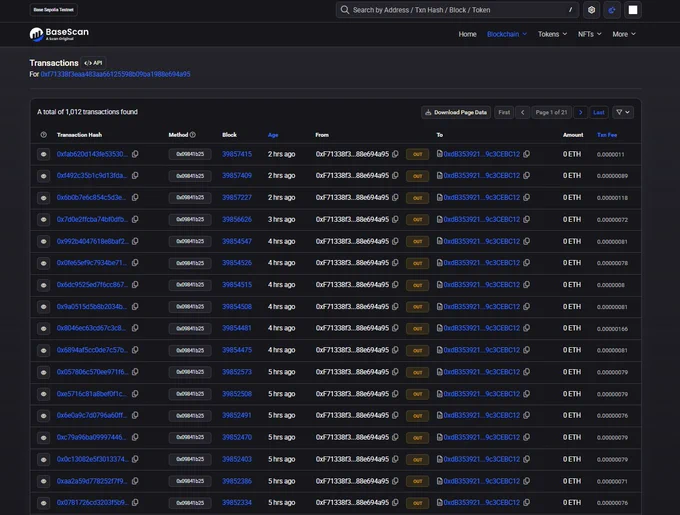Click the white square profile icon
This screenshot has width=680, height=515.
tap(633, 10)
